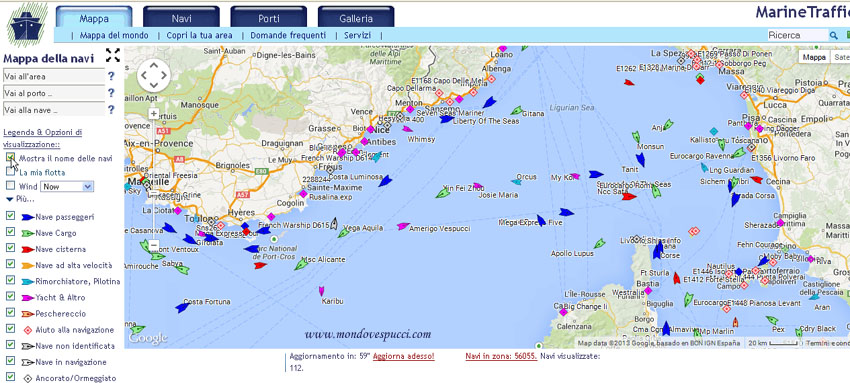Select the Costa Fortuna passenger ship icon
This screenshot has width=850, height=383.
(183, 308)
